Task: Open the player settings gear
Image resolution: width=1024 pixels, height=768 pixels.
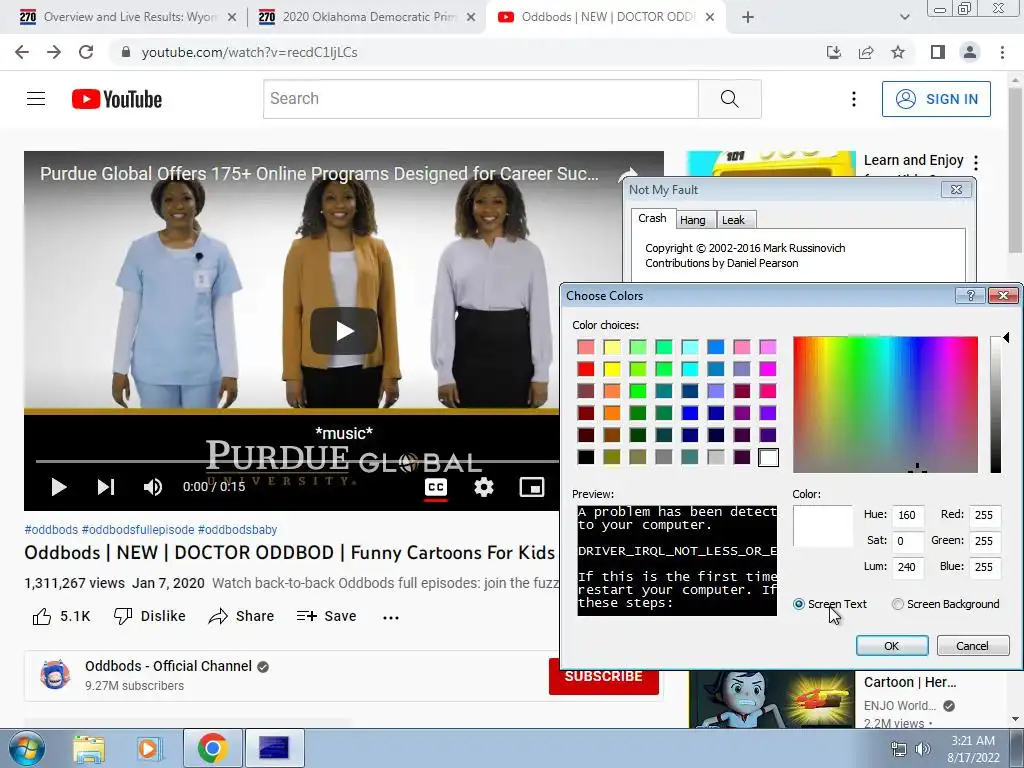Action: (483, 487)
